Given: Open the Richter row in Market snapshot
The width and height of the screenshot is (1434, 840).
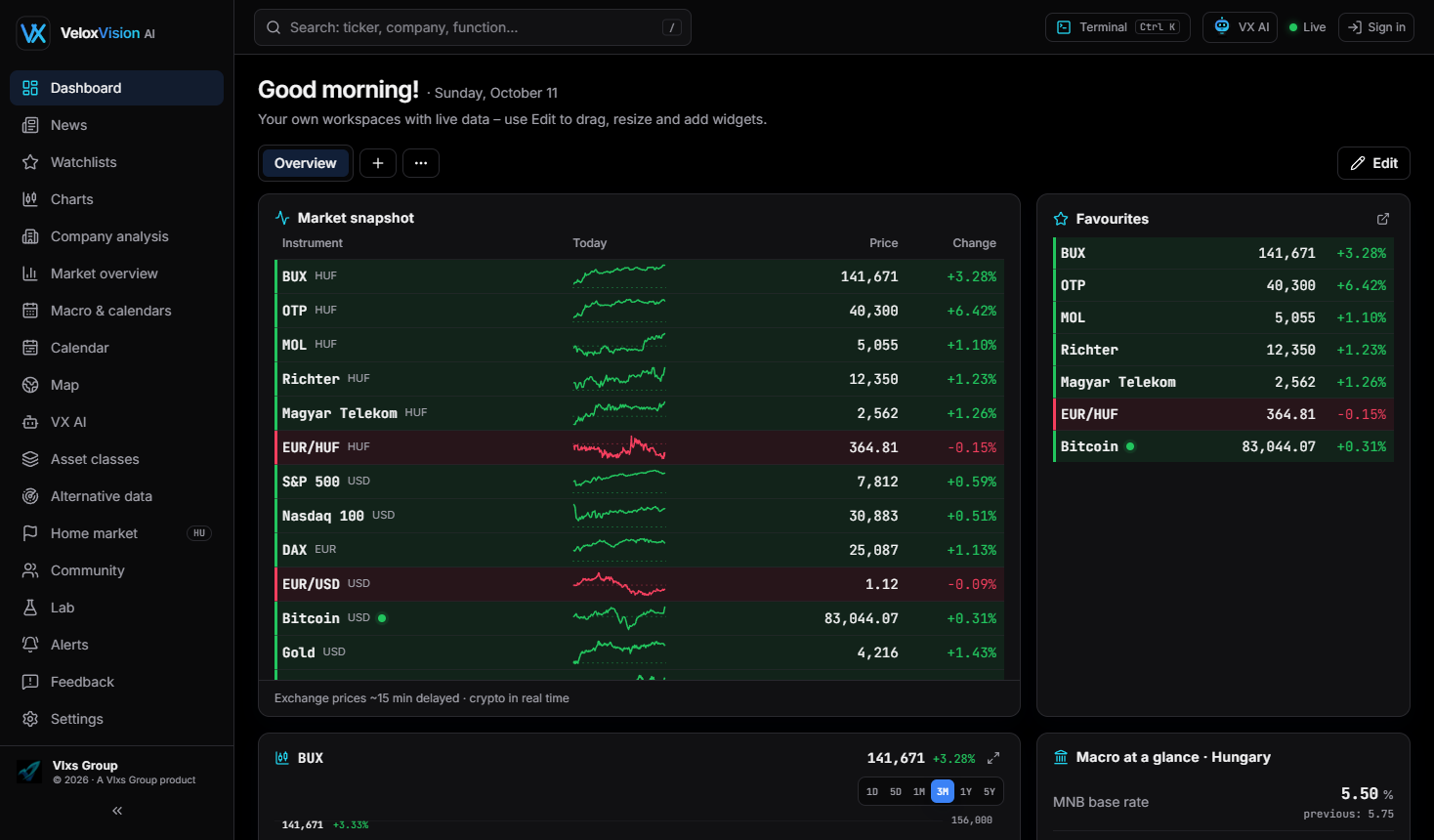Looking at the screenshot, I should [x=639, y=379].
